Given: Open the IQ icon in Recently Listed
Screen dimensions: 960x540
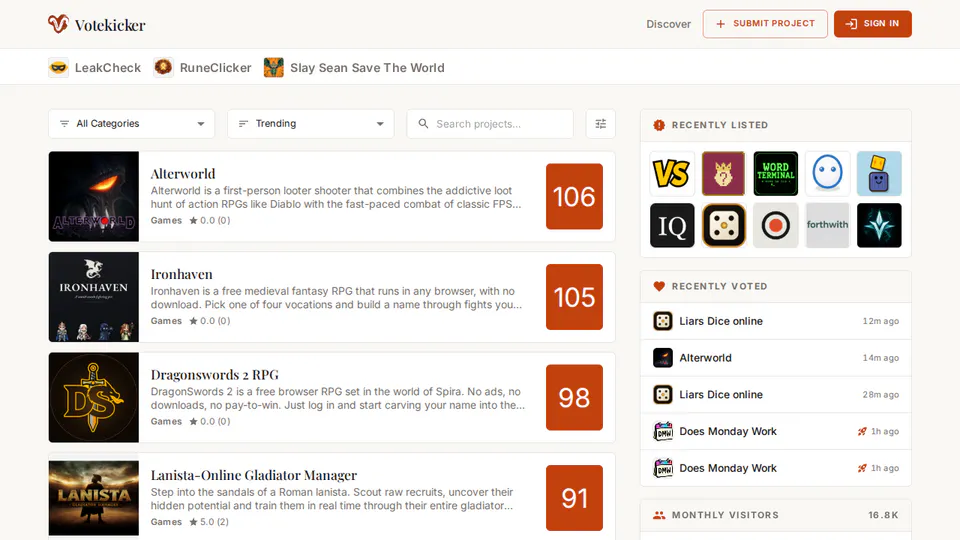Looking at the screenshot, I should [x=672, y=225].
